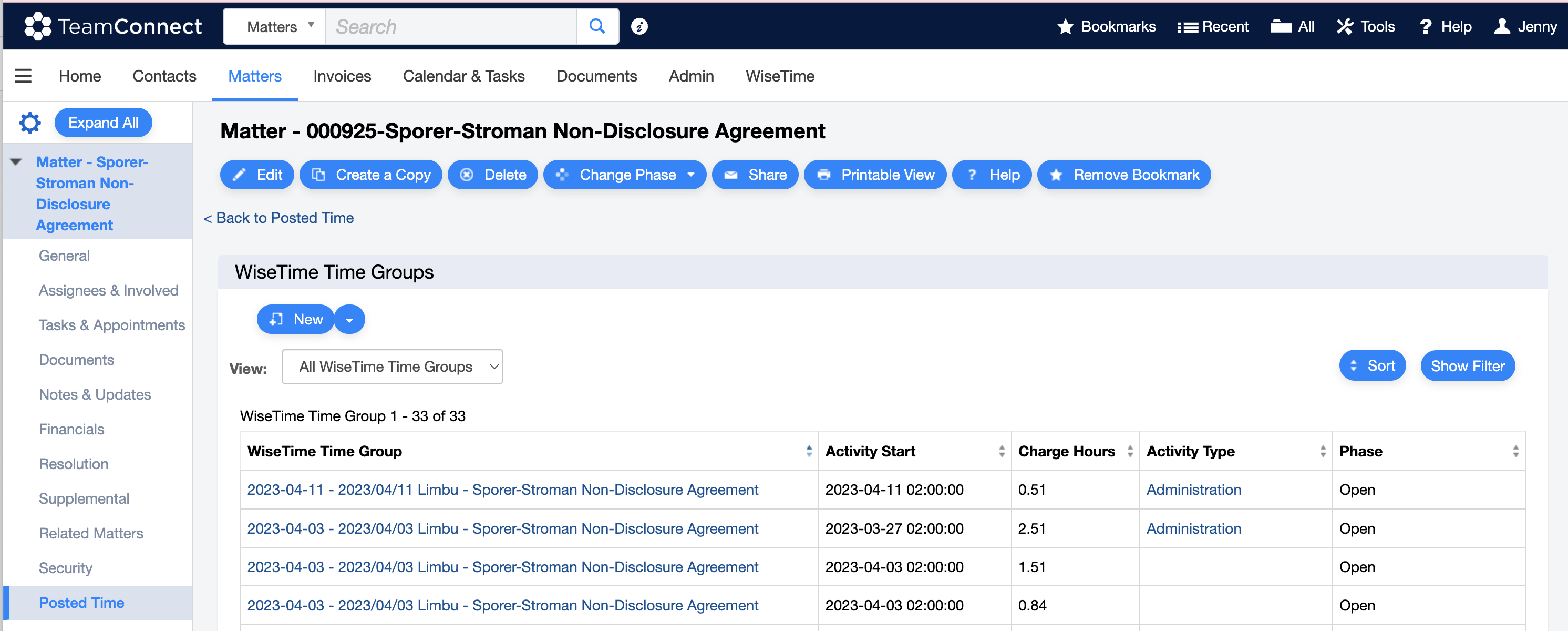The width and height of the screenshot is (1568, 631).
Task: Click the search magnifier button
Action: [597, 26]
